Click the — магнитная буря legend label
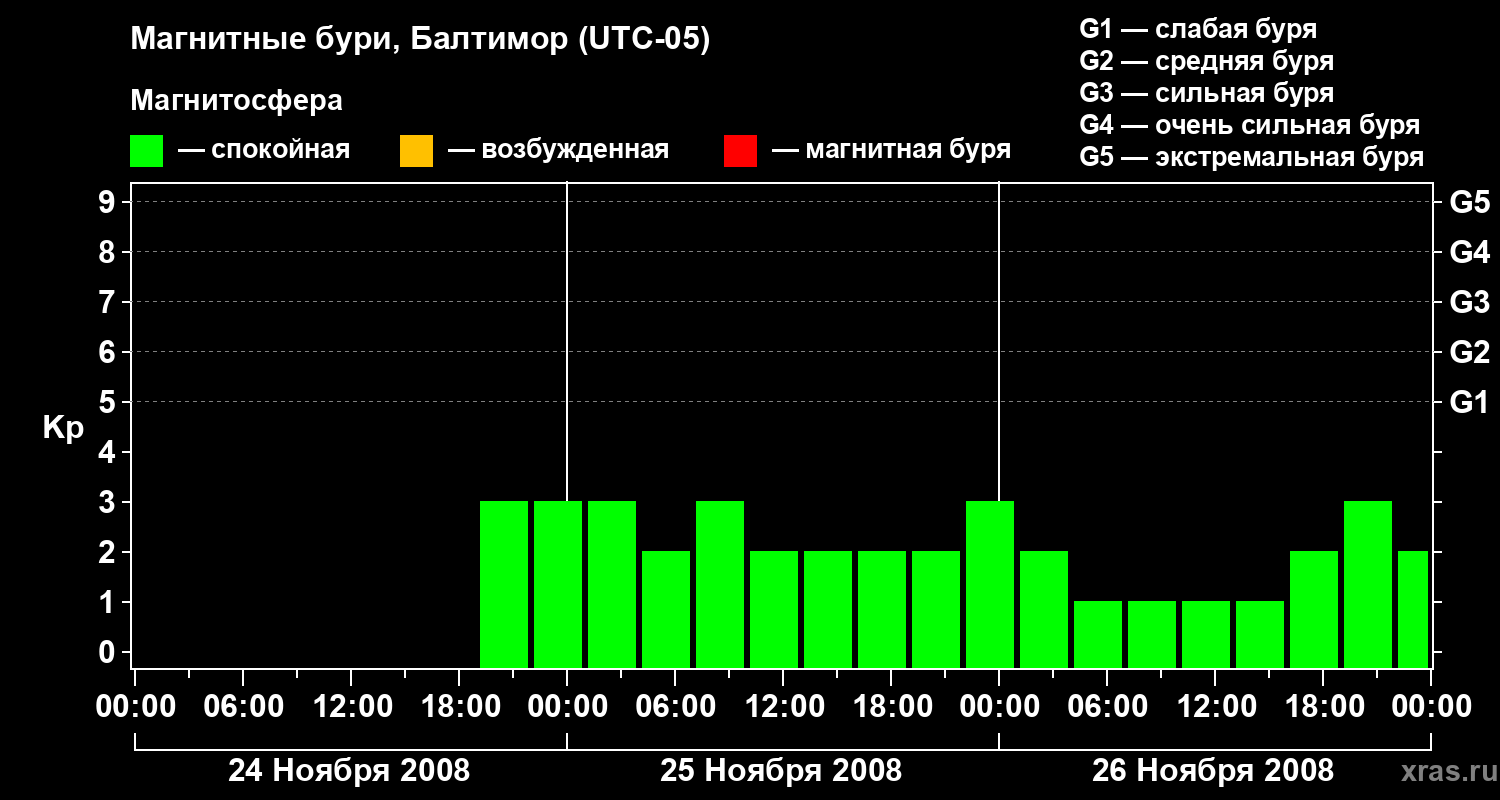1500x800 pixels. pos(891,151)
